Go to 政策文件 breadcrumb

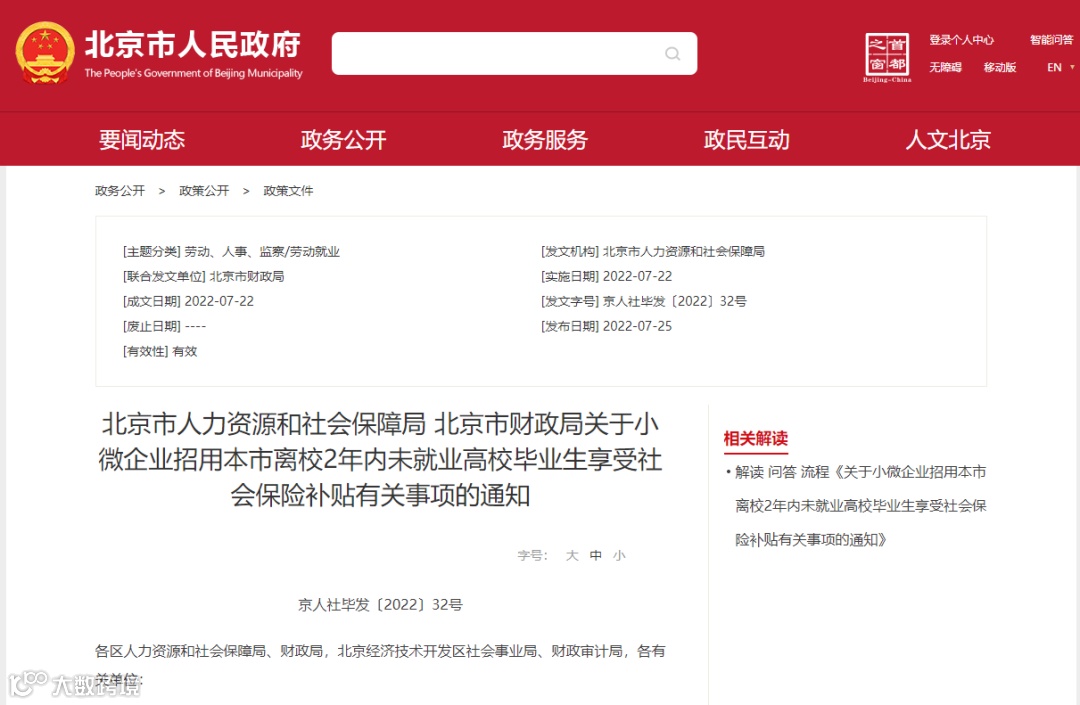[288, 191]
